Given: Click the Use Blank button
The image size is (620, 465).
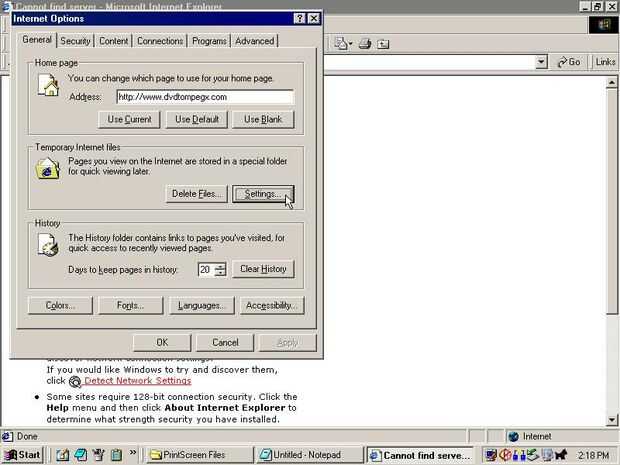Looking at the screenshot, I should coord(263,119).
